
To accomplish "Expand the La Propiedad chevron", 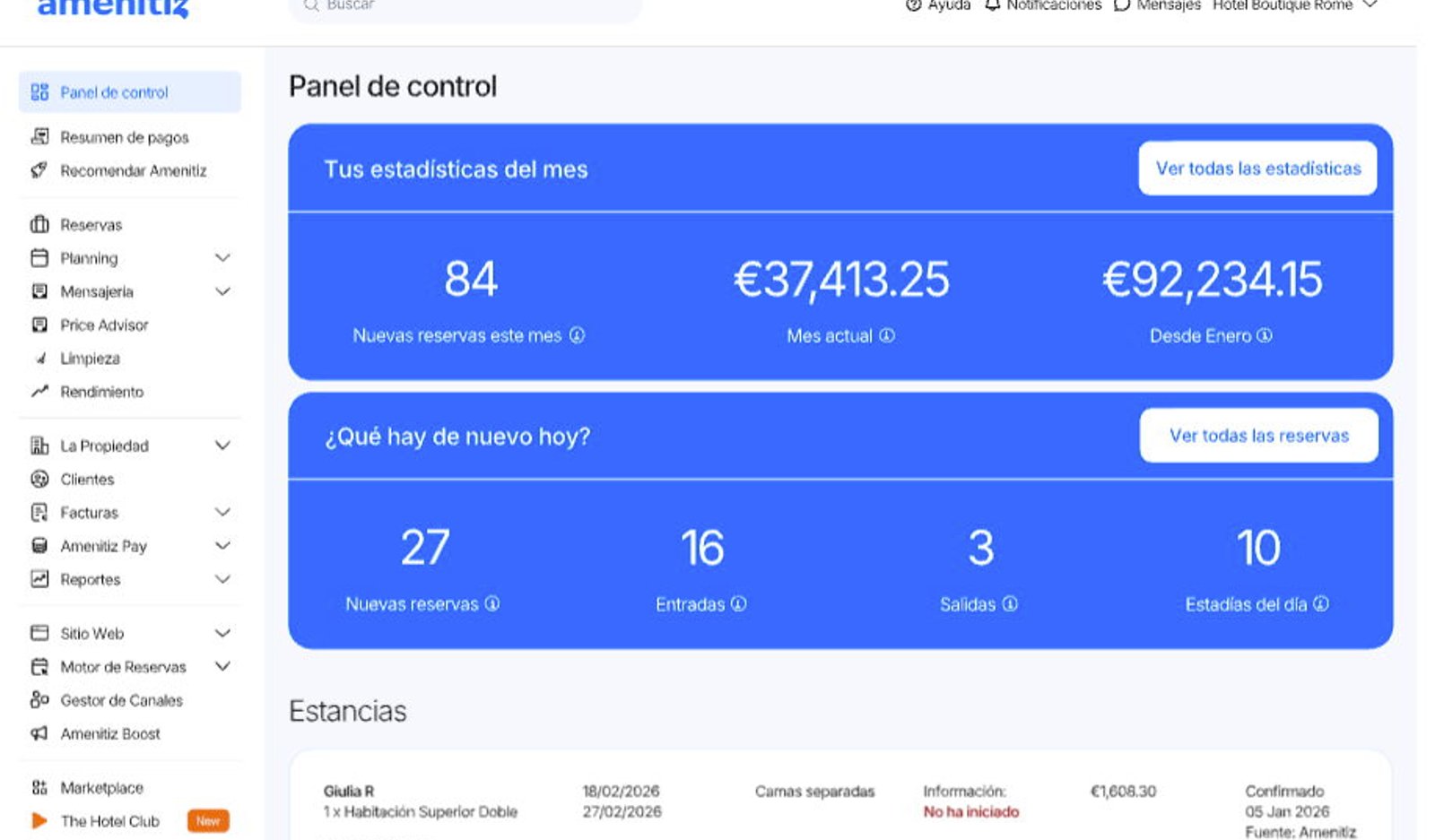I will click(x=223, y=446).
